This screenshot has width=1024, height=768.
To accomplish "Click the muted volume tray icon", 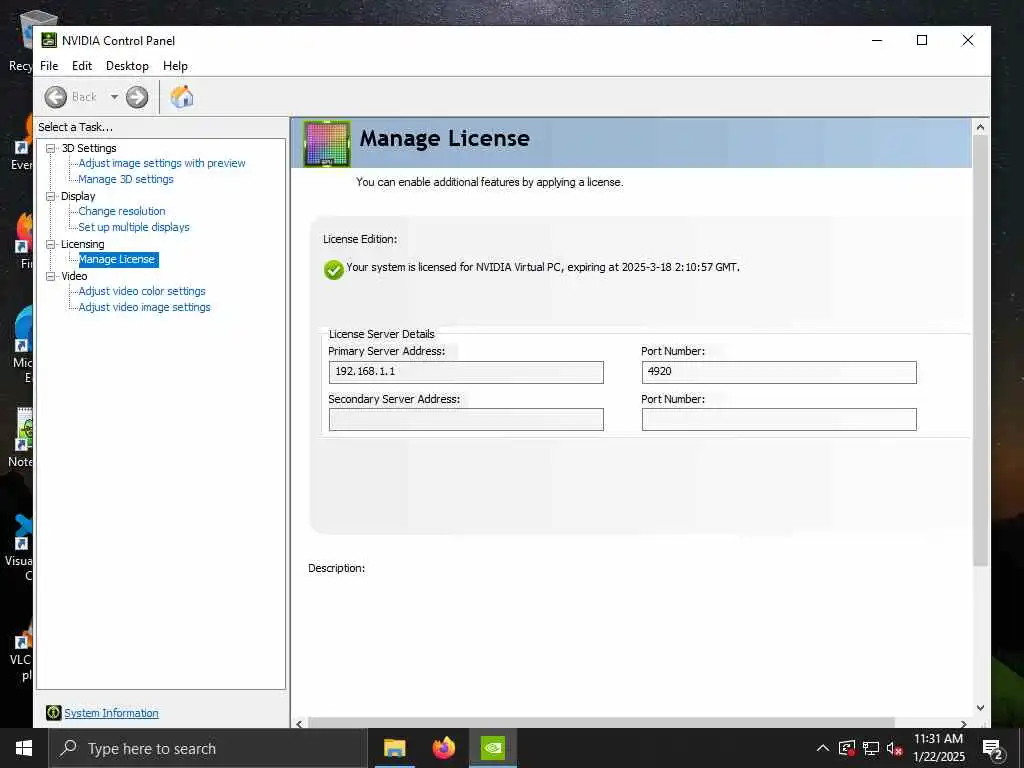I will click(895, 748).
